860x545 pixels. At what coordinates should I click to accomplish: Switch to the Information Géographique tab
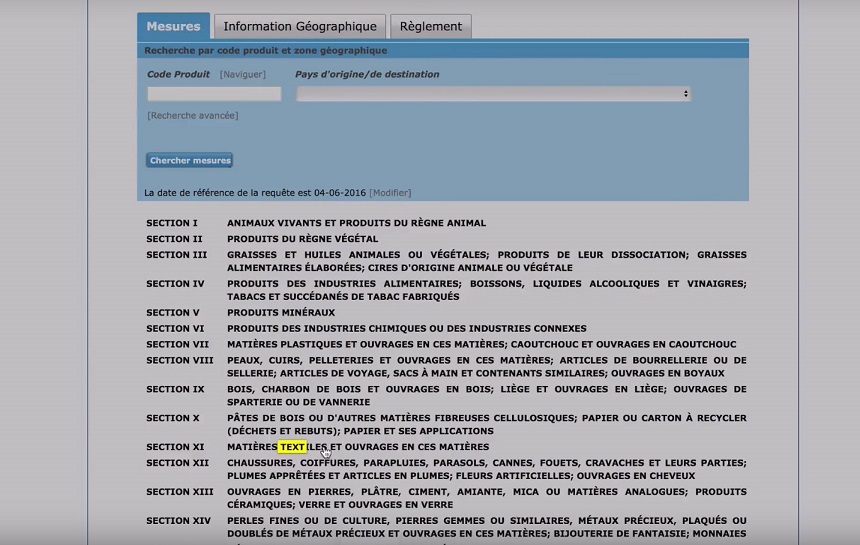click(300, 27)
